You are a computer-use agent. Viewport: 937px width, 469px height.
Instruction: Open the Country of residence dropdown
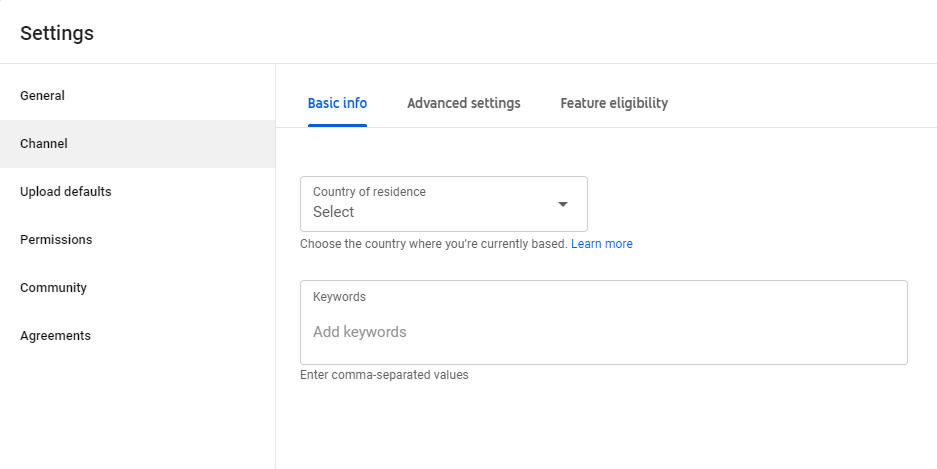tap(443, 204)
